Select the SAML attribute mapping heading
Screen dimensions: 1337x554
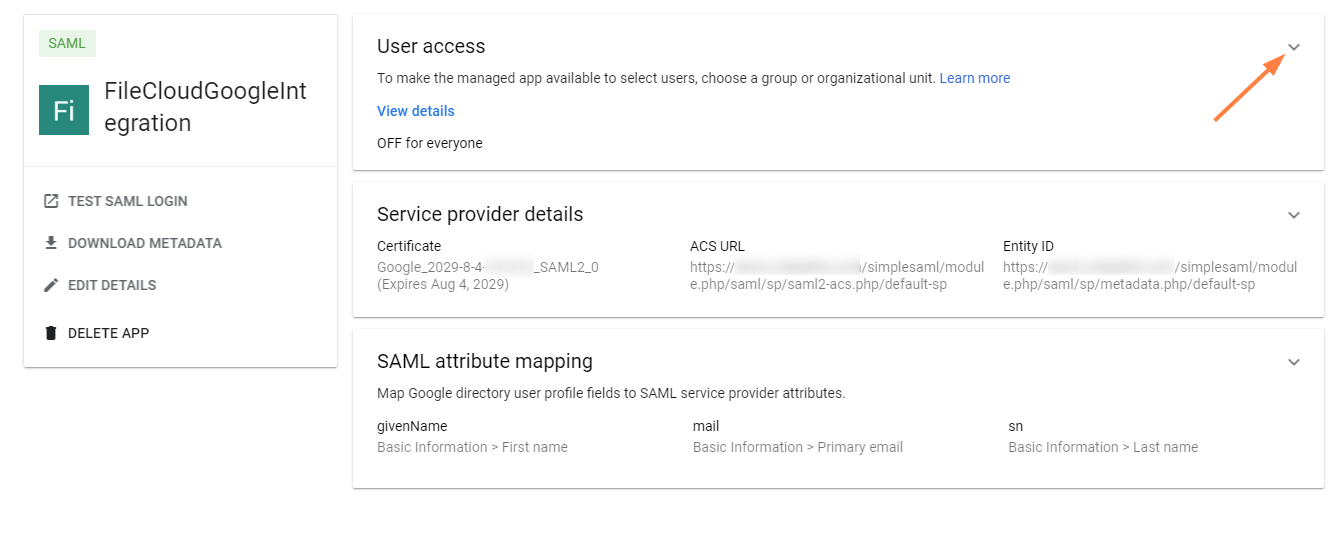tap(484, 361)
